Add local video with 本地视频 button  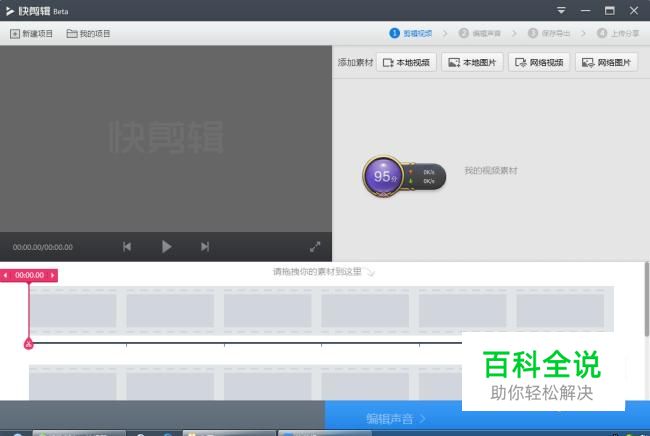(x=406, y=63)
